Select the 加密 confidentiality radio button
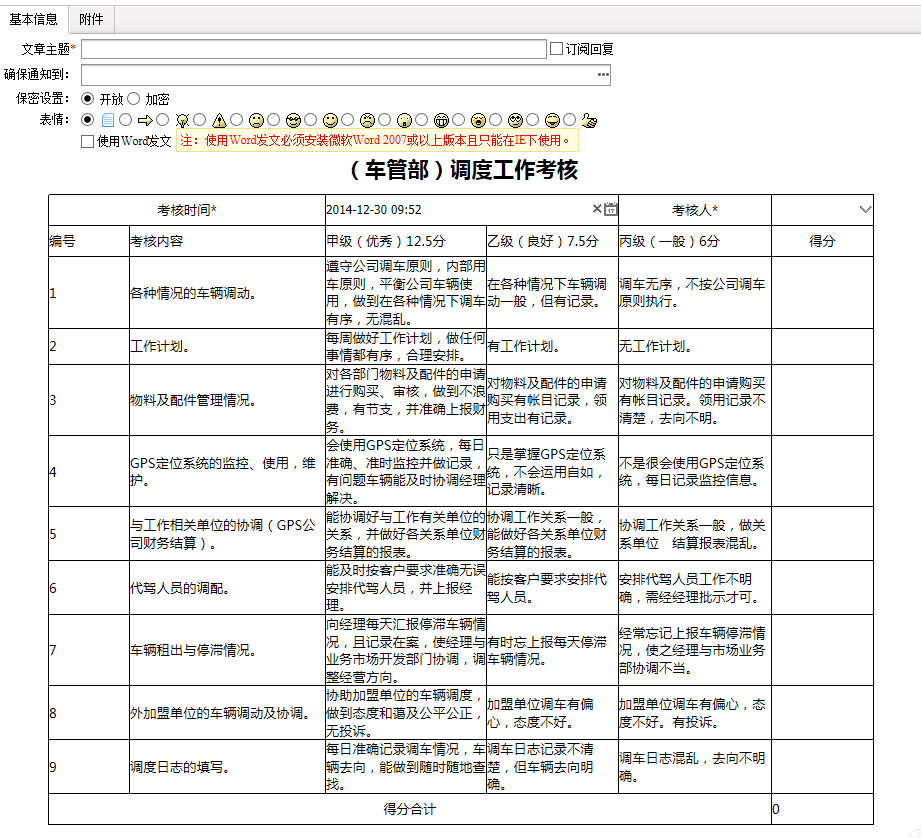This screenshot has height=838, width=921. coord(133,99)
